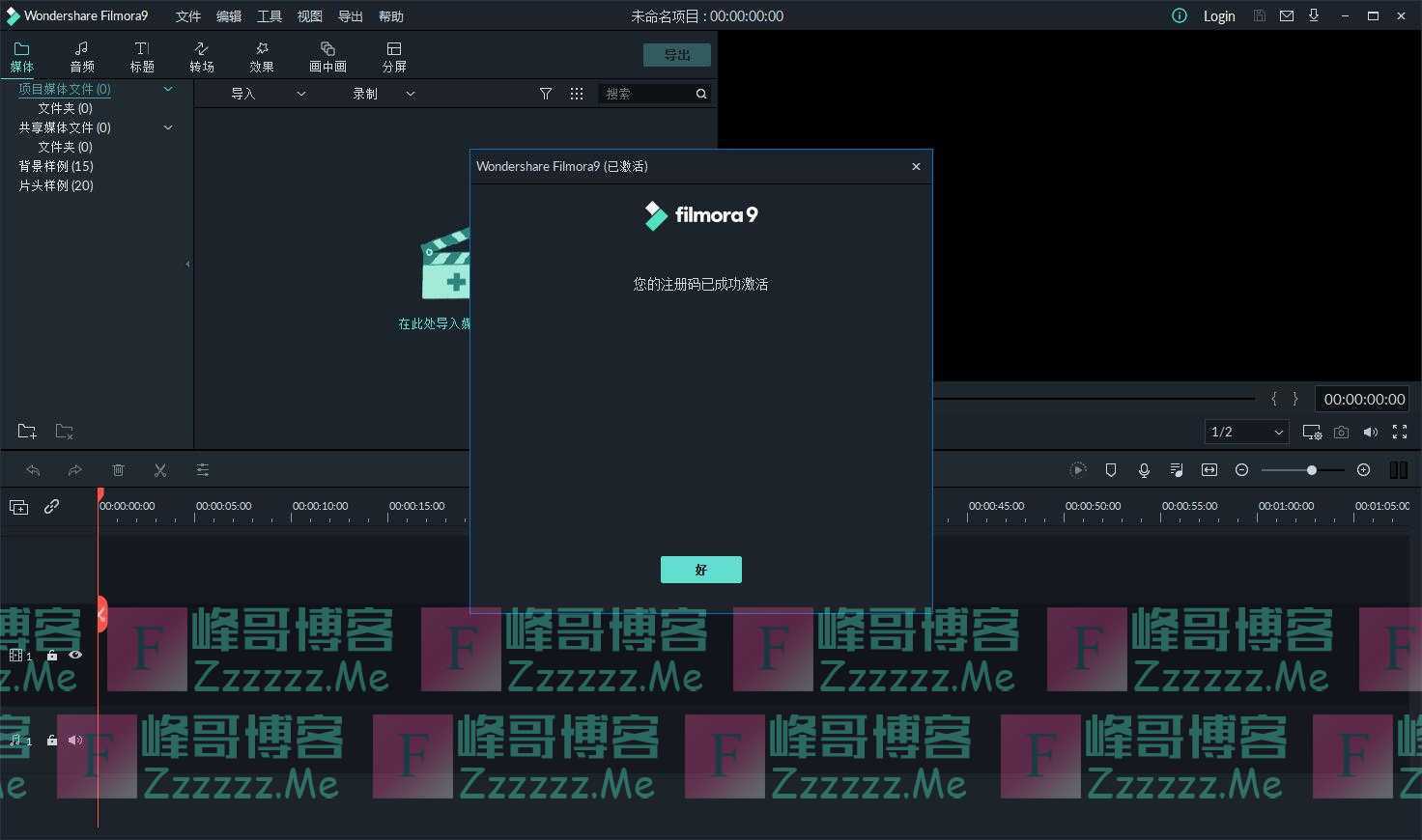Open the 音频 audio tab
The width and height of the screenshot is (1422, 840).
point(82,57)
